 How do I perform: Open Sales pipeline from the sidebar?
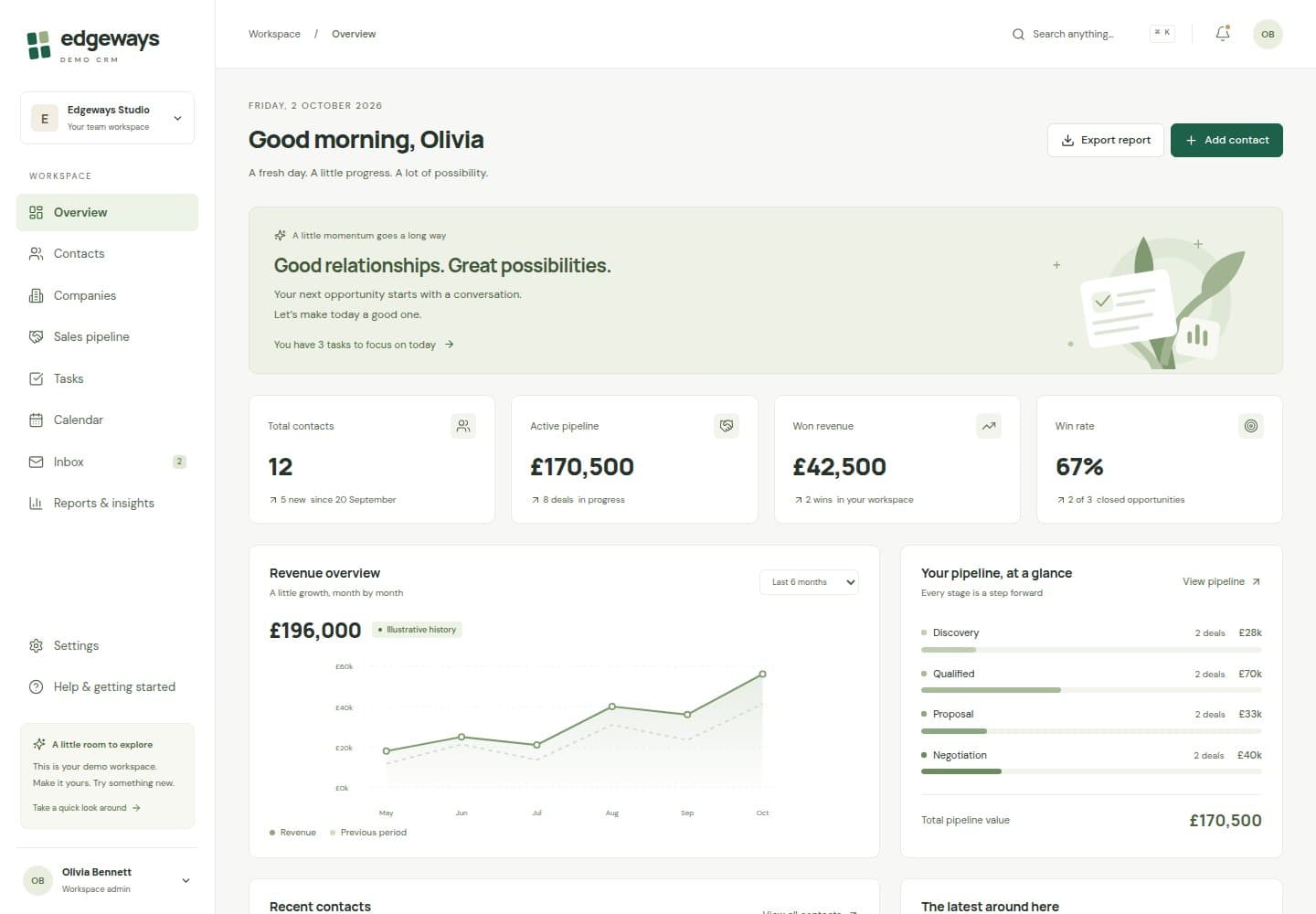tap(107, 337)
